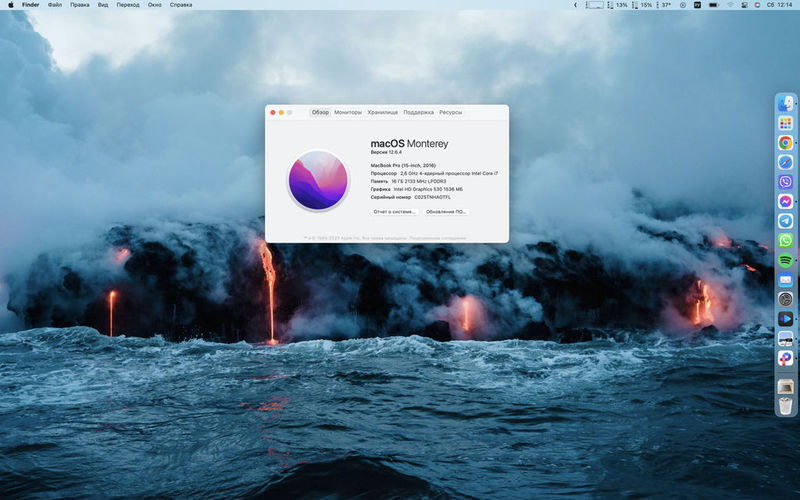Click the 37° temperature menu bar item
The height and width of the screenshot is (500, 800).
663,5
